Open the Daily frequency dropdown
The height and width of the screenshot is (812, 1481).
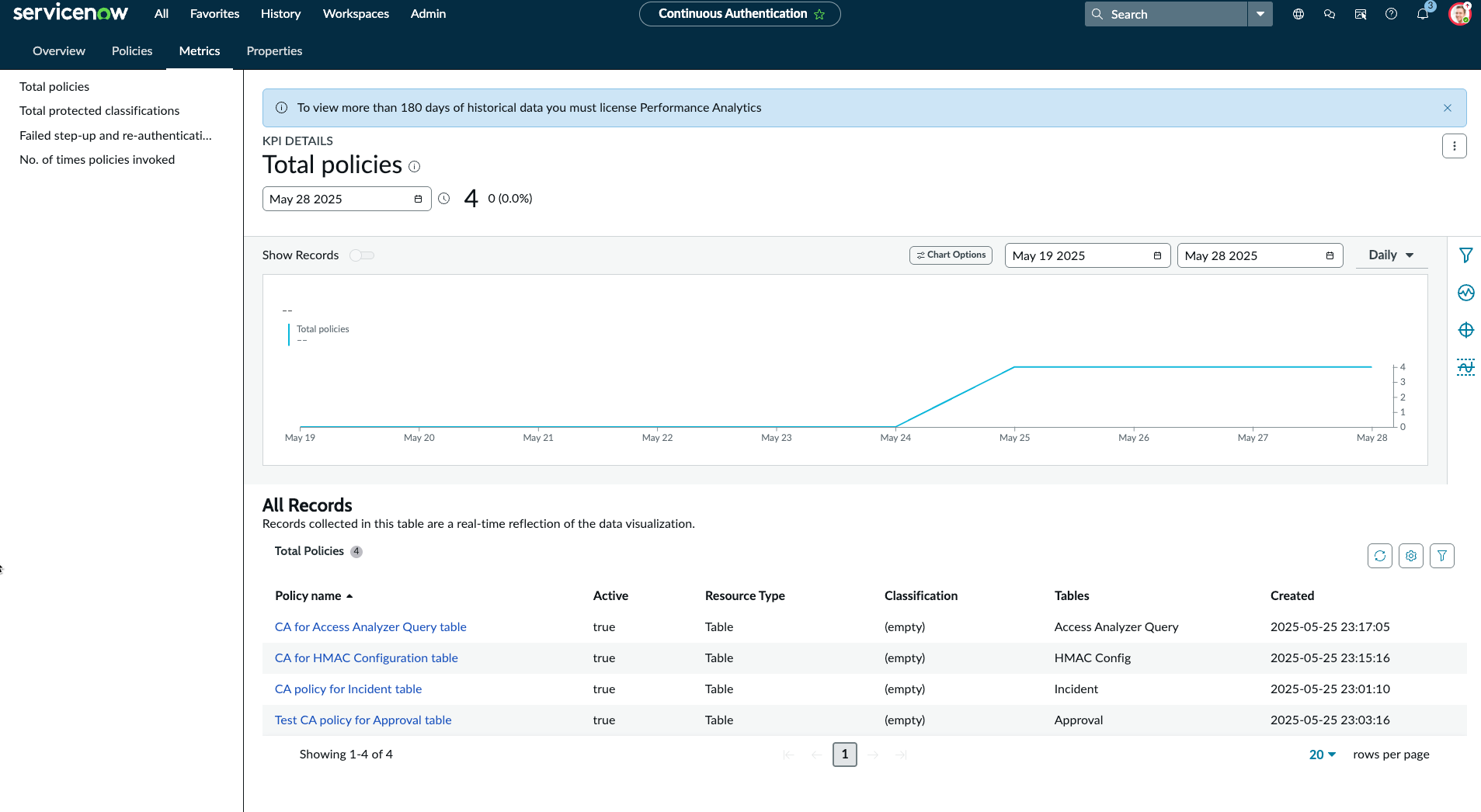point(1391,255)
